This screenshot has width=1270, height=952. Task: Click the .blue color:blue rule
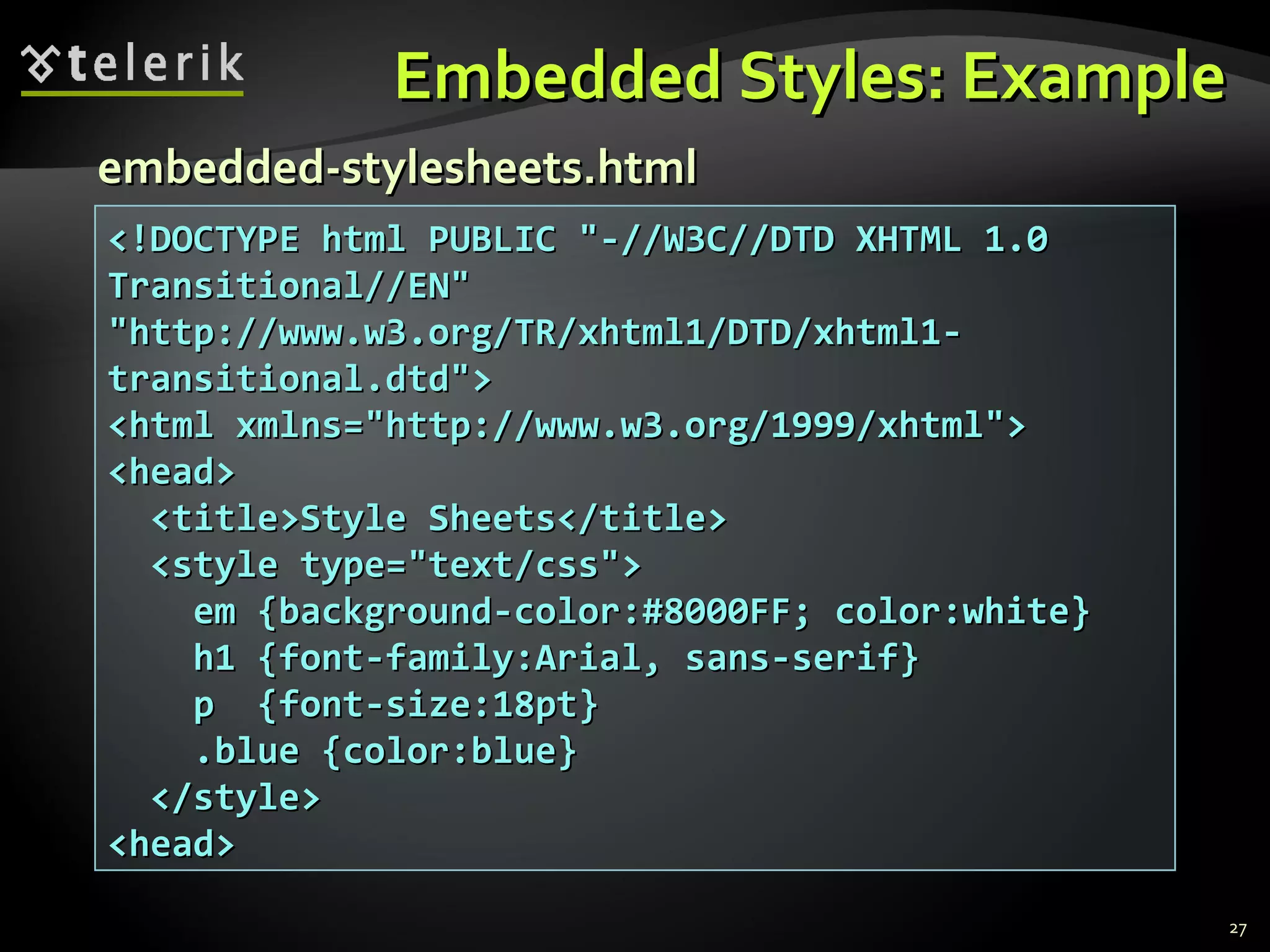(385, 751)
